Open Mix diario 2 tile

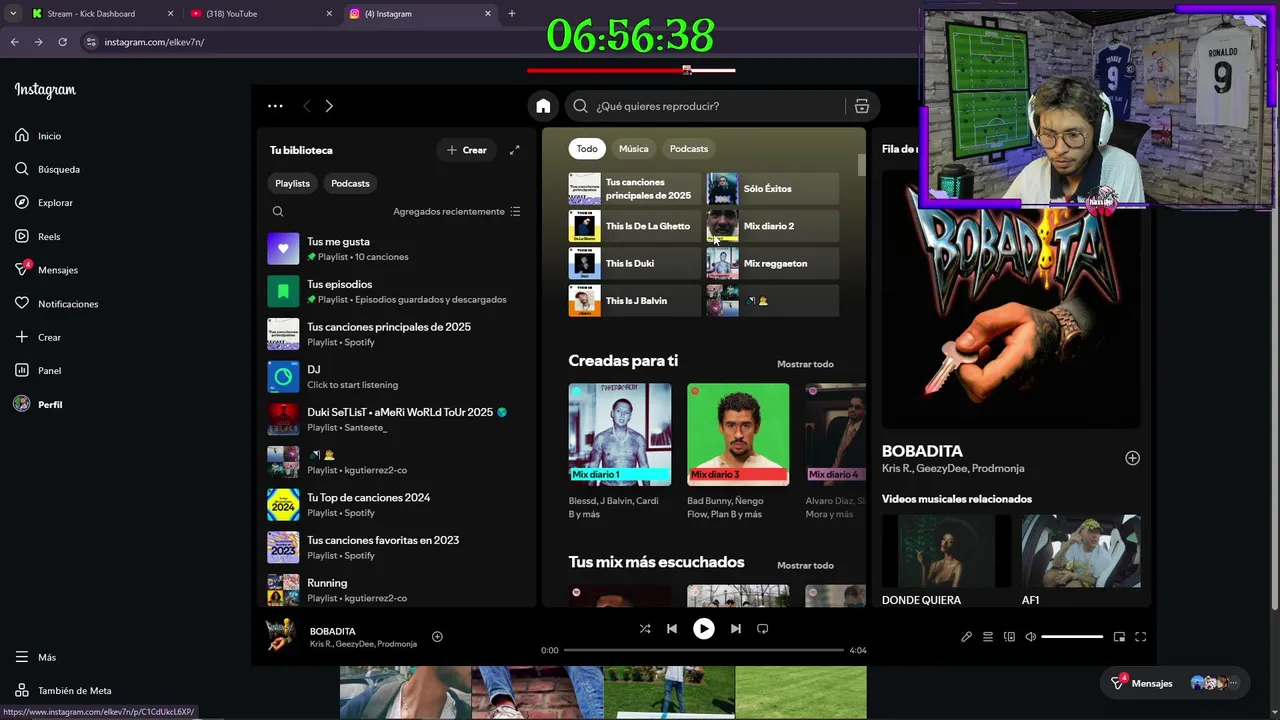tap(773, 226)
